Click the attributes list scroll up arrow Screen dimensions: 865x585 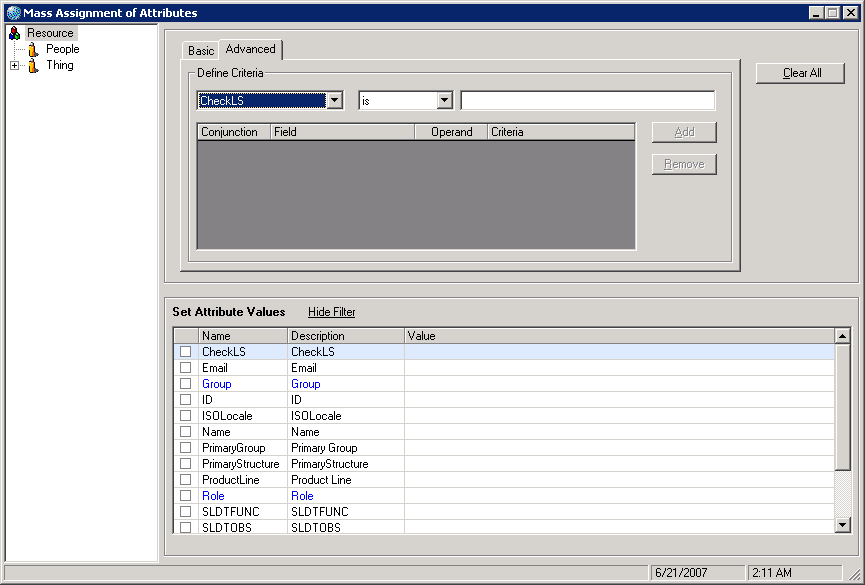(x=842, y=336)
